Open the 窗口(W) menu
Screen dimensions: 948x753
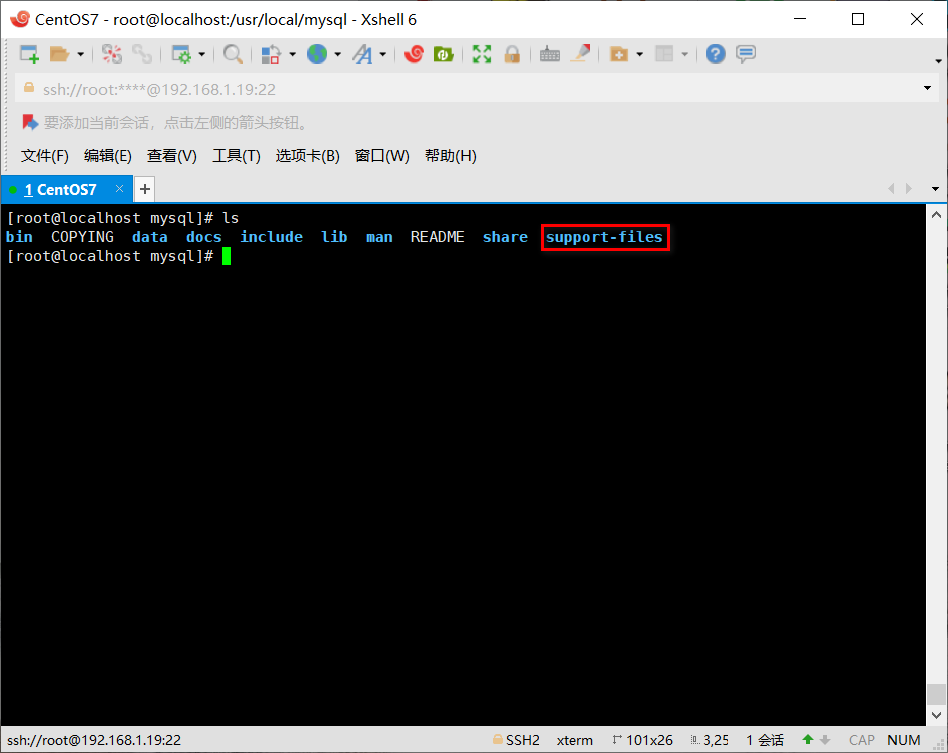(x=382, y=156)
